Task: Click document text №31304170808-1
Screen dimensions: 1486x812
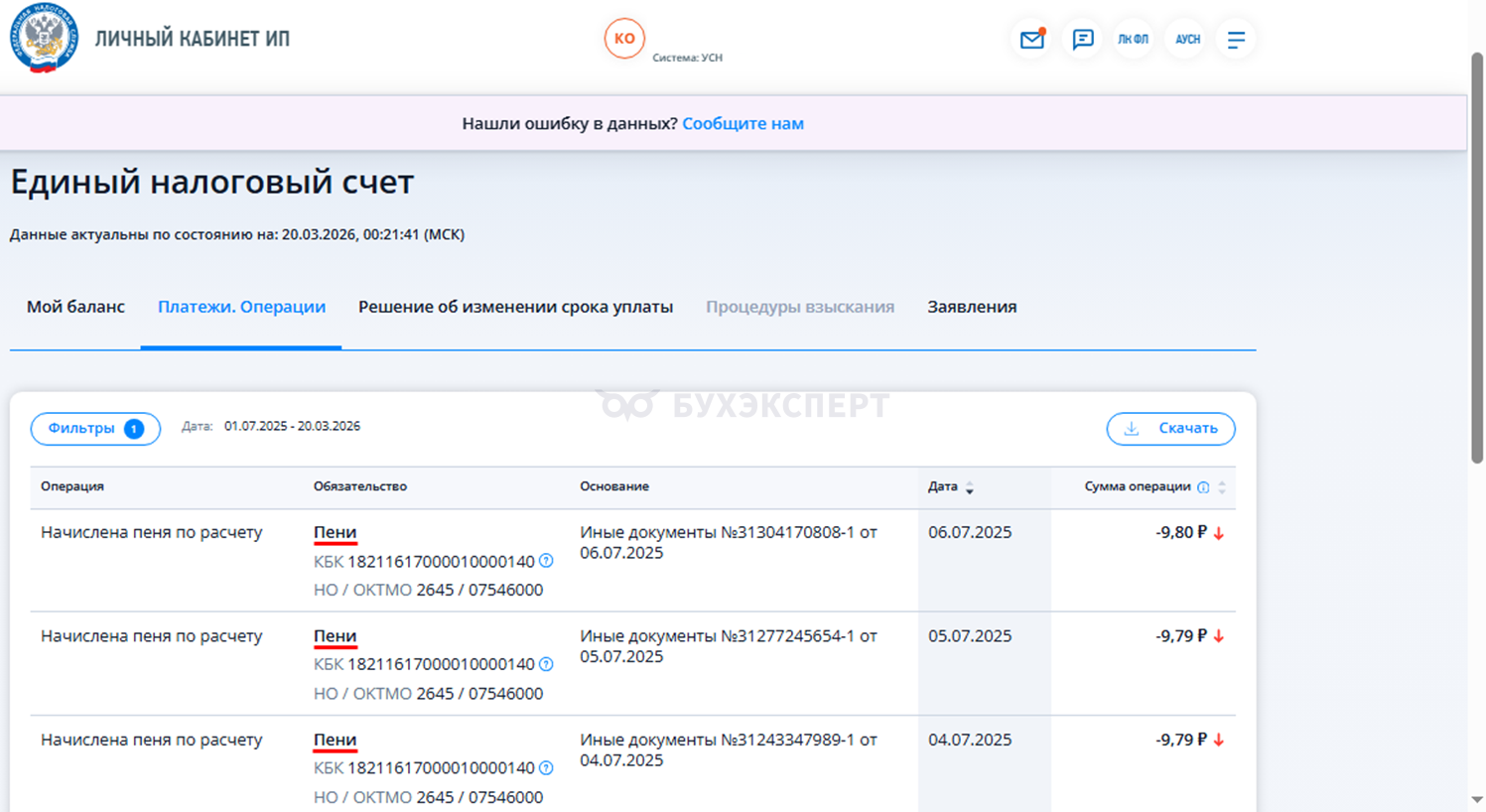Action: [x=788, y=532]
